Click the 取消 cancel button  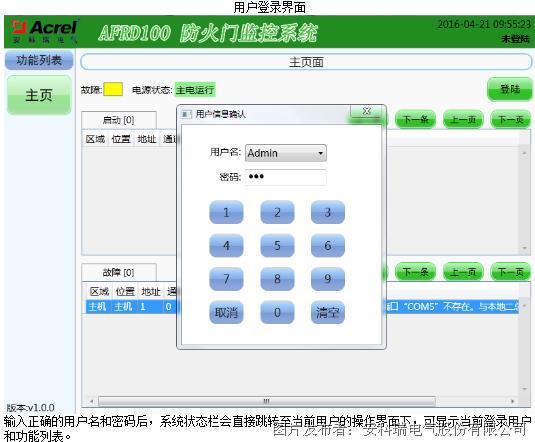pyautogui.click(x=226, y=312)
